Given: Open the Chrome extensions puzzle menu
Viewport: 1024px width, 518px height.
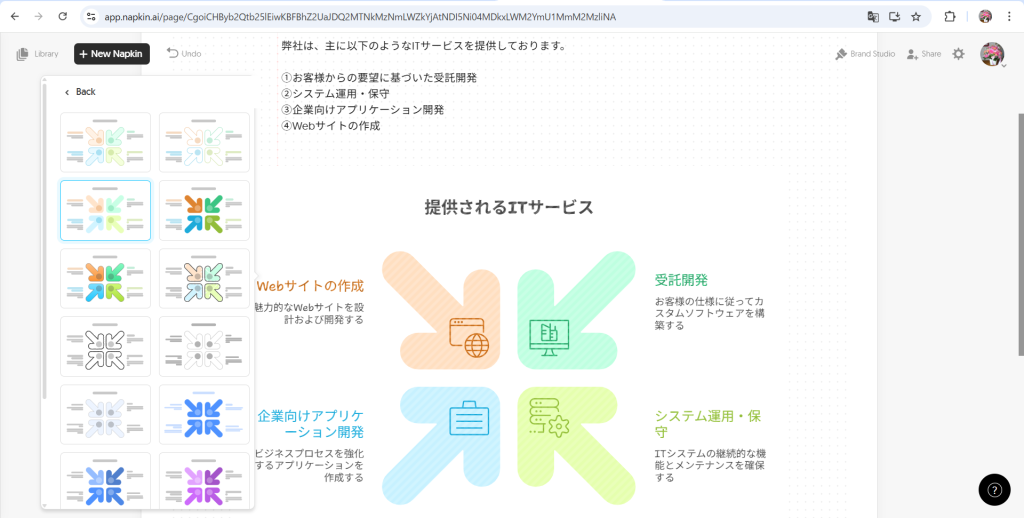Looking at the screenshot, I should 950,17.
